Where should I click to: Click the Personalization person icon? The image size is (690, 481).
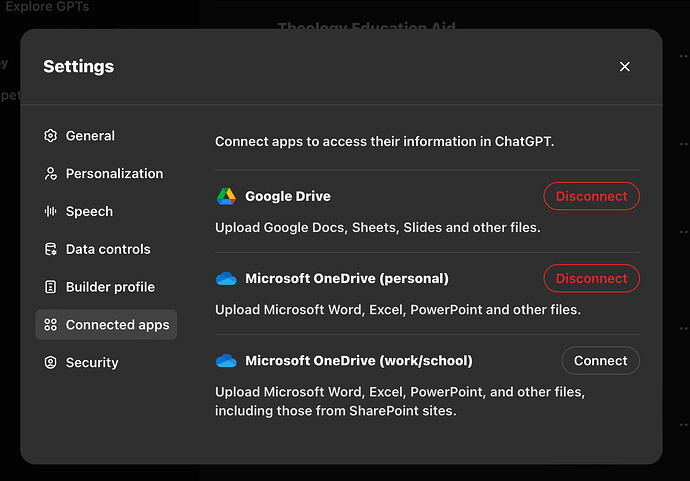pyautogui.click(x=51, y=173)
